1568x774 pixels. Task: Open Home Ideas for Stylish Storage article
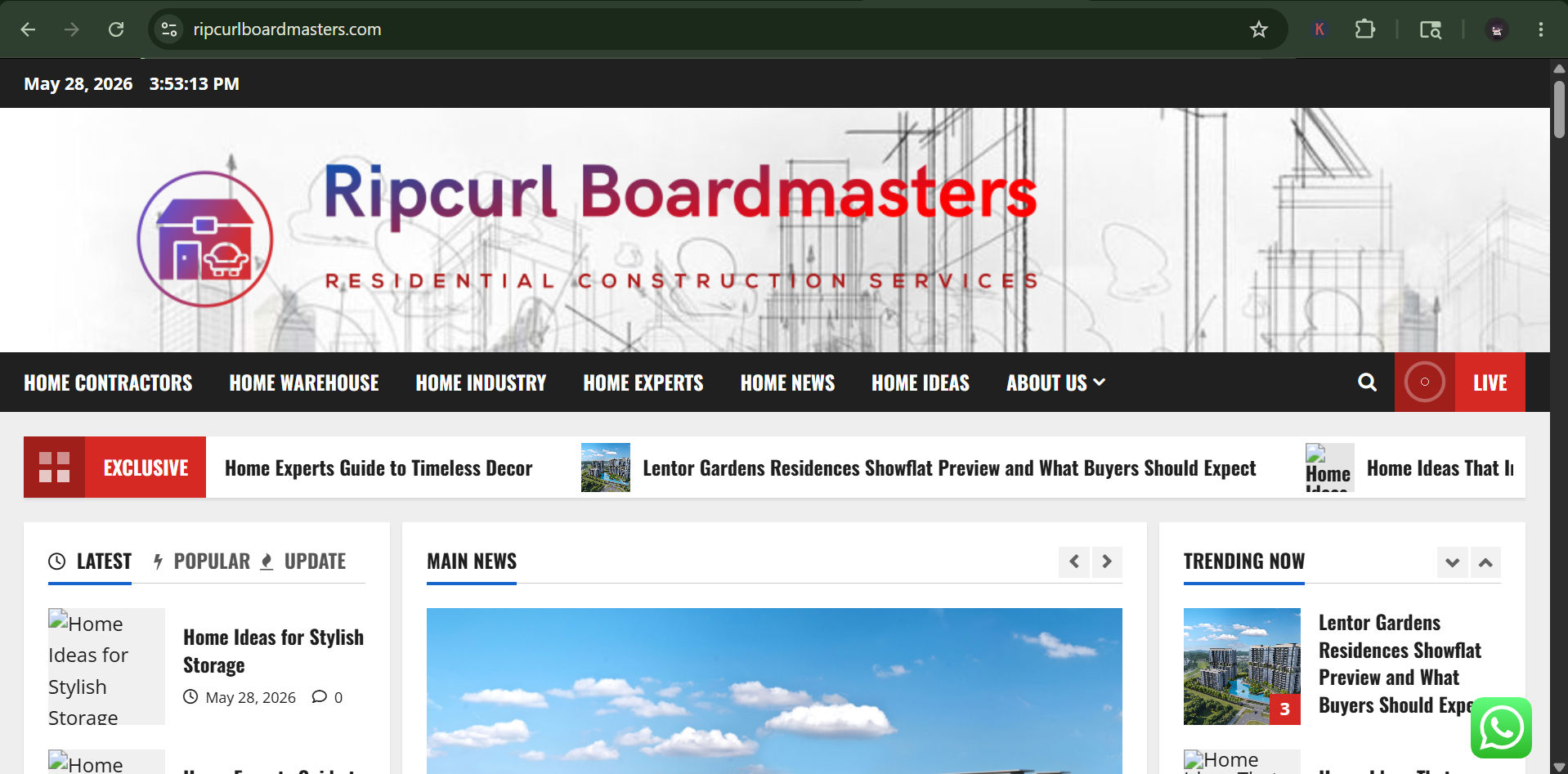pyautogui.click(x=274, y=651)
